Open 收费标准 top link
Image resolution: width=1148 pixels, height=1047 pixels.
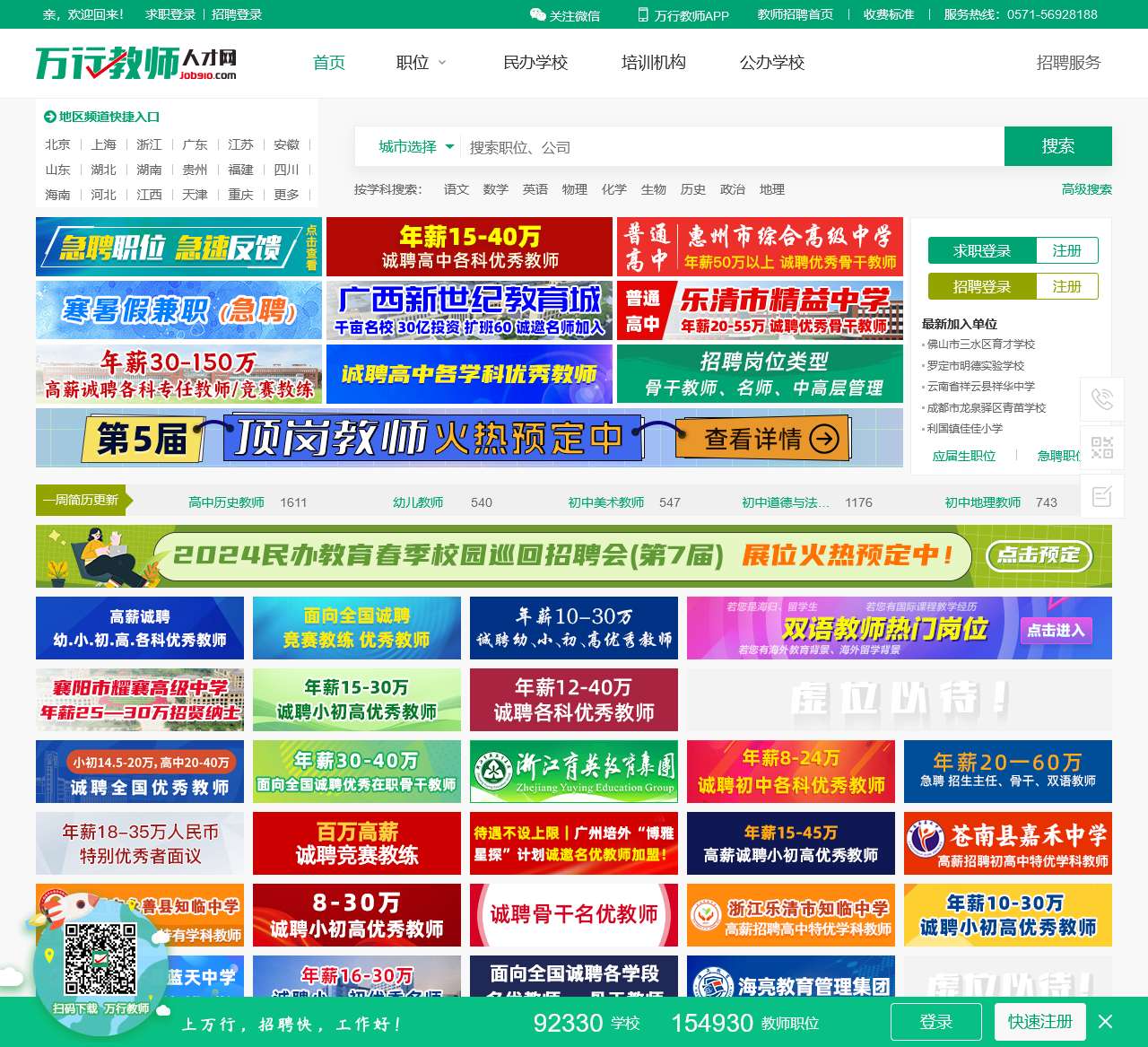pyautogui.click(x=889, y=14)
